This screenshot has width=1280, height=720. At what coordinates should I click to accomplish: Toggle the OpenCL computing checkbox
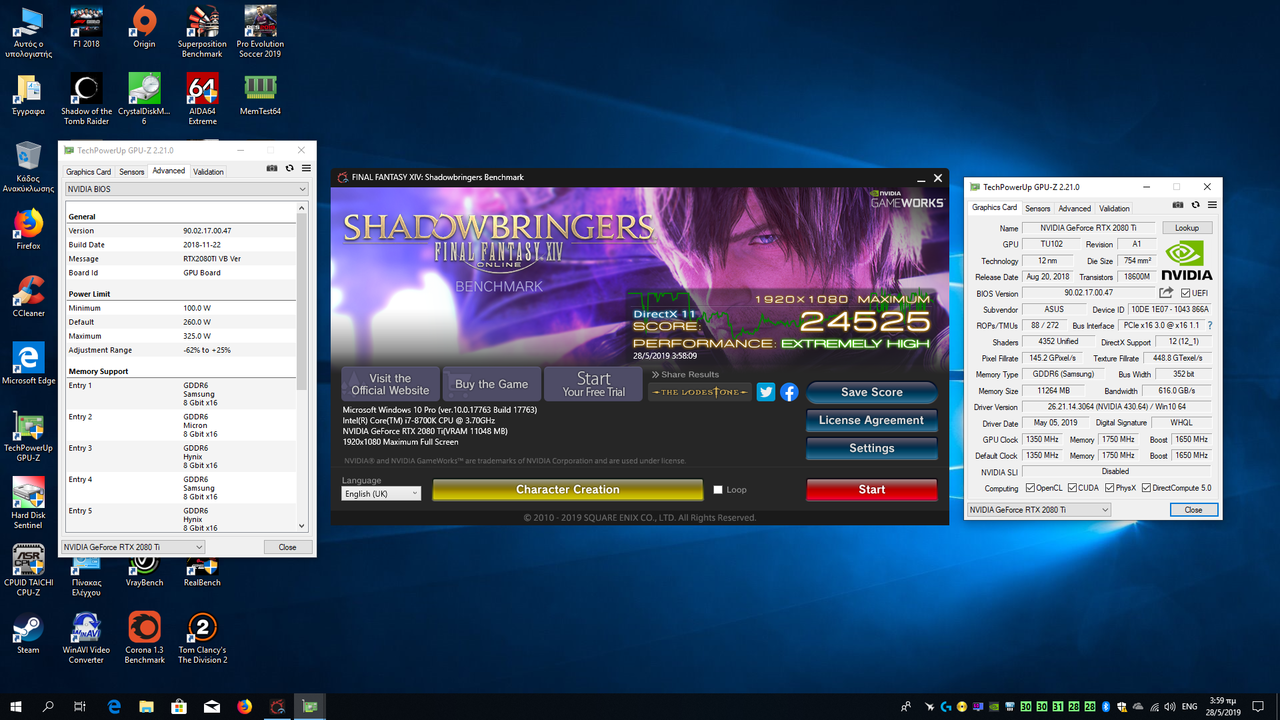1030,488
